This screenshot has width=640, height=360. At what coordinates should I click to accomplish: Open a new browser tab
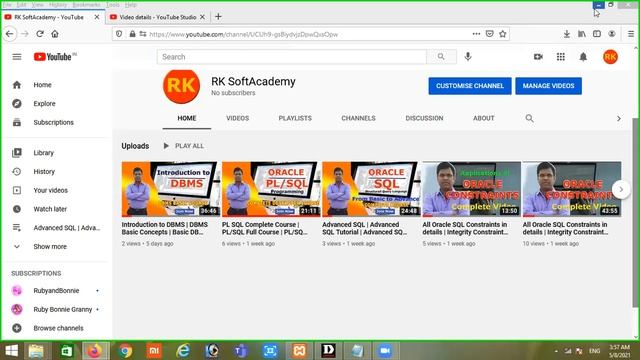(x=218, y=17)
